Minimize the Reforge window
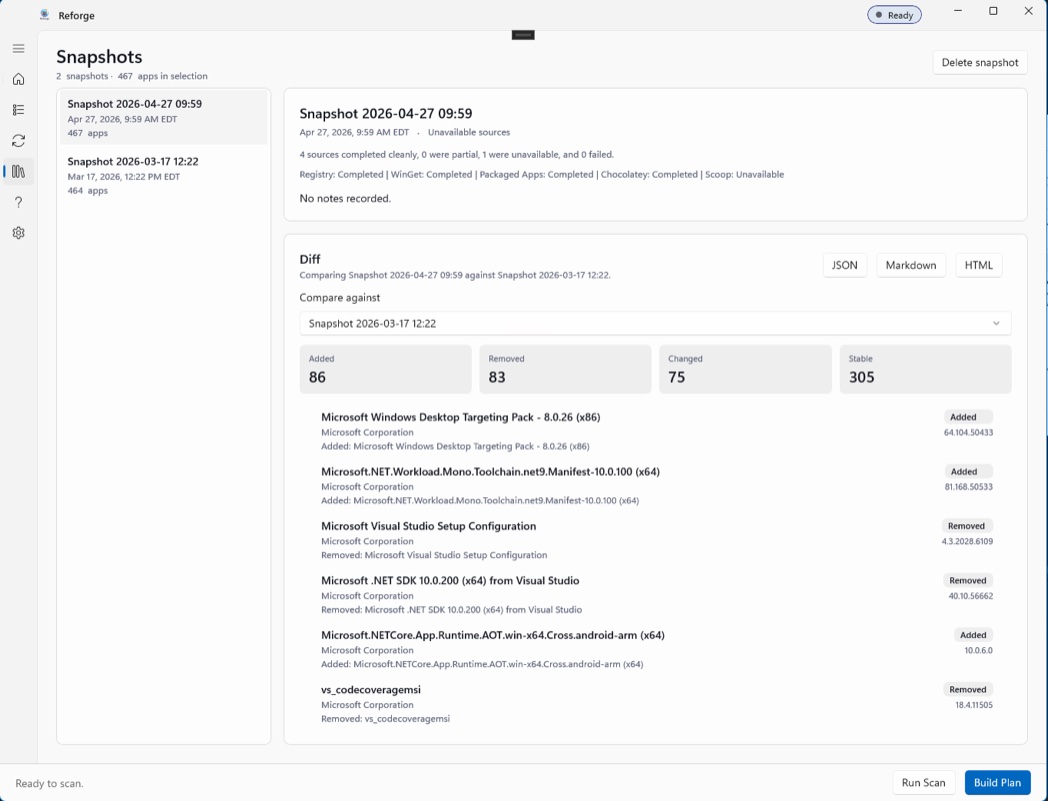Viewport: 1048px width, 801px height. 958,11
